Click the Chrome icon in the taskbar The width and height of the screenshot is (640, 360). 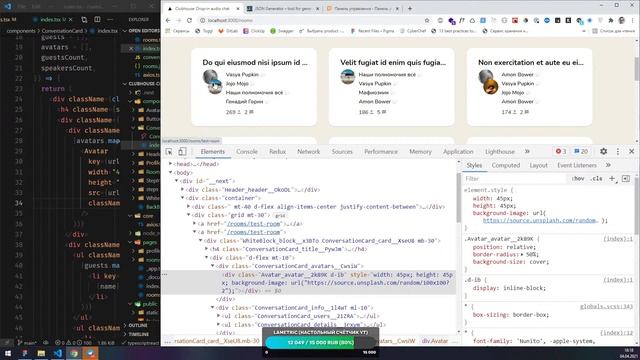coord(74,353)
